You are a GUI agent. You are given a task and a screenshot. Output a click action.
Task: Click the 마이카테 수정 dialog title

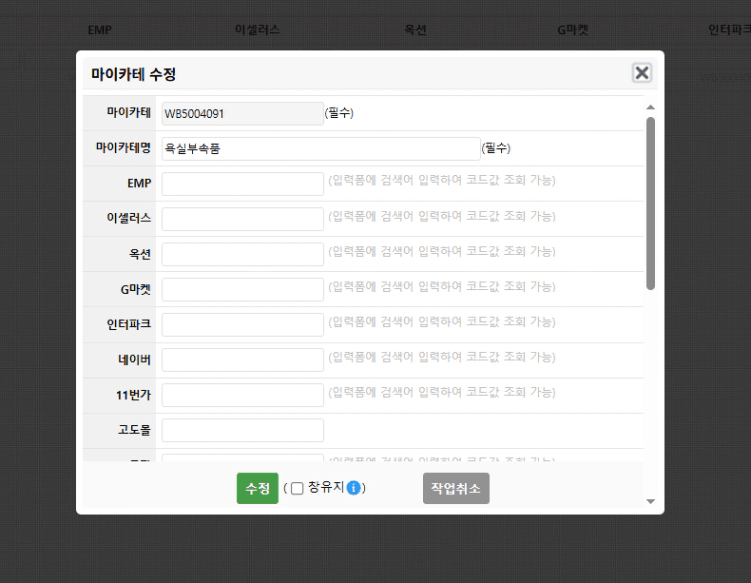click(134, 74)
